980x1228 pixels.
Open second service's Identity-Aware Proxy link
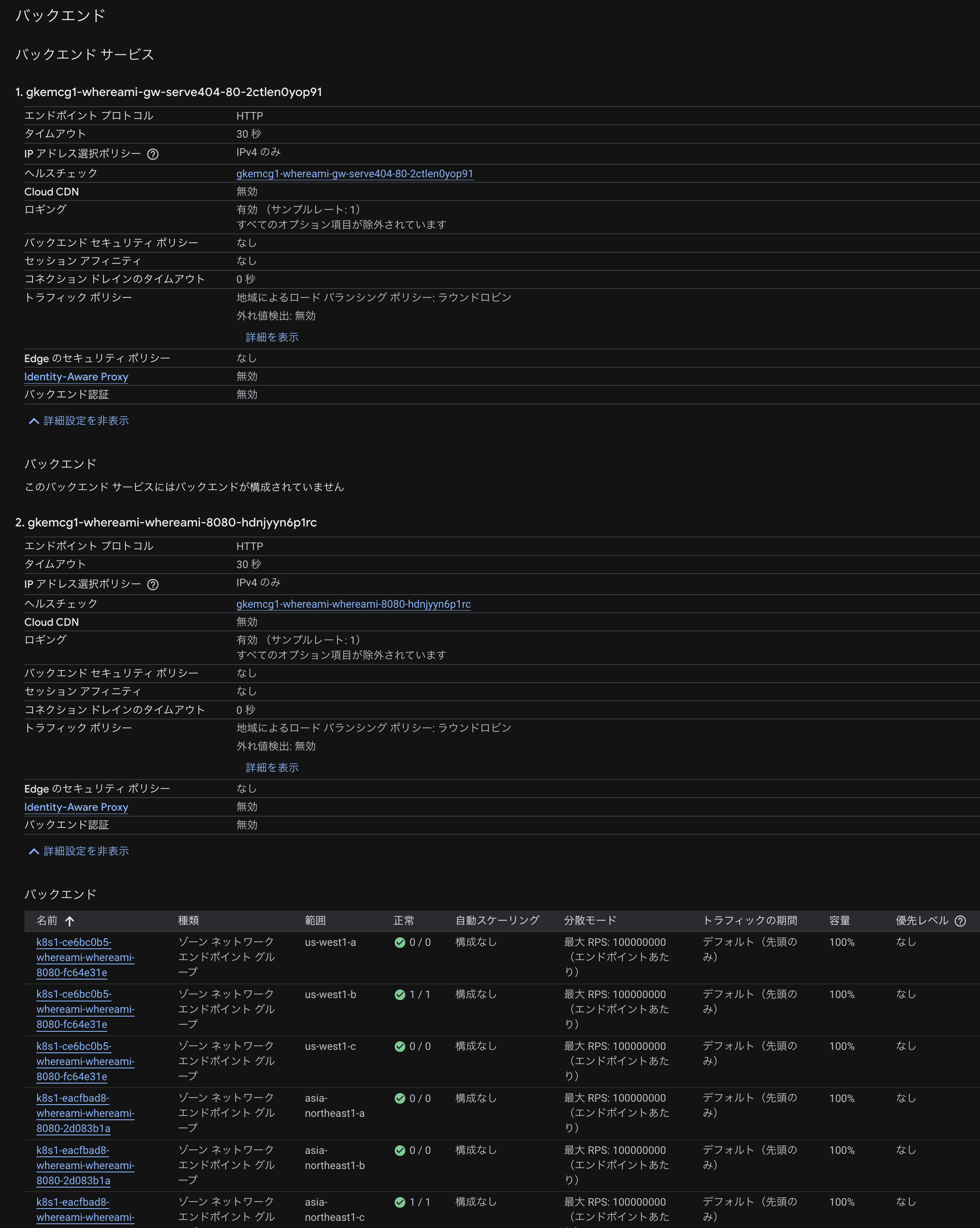click(x=76, y=807)
